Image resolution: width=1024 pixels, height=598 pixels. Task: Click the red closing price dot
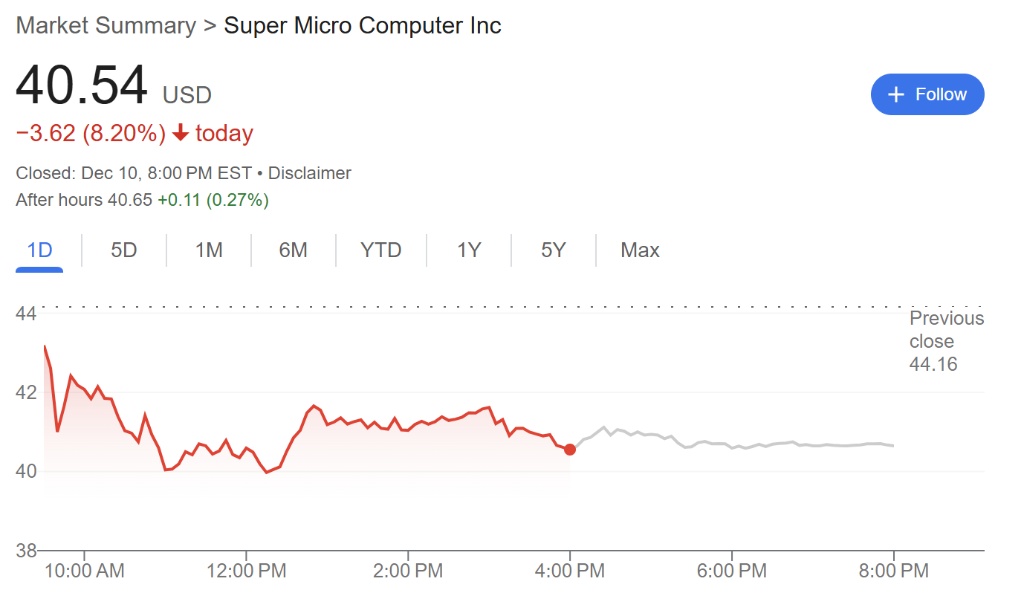coord(570,449)
